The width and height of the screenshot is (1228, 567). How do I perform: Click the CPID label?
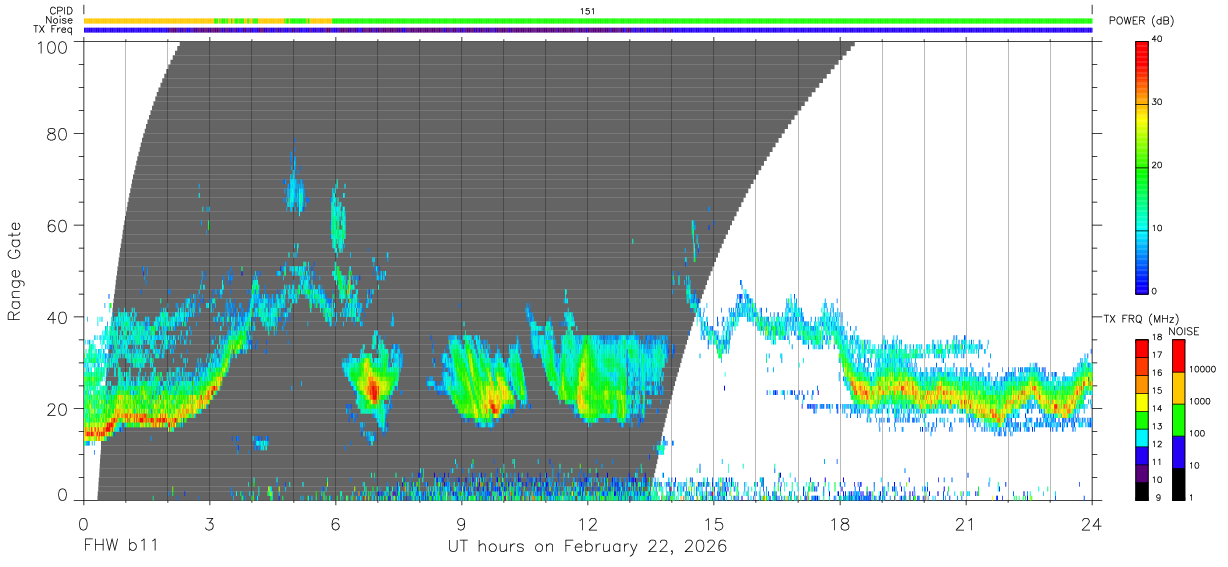(x=61, y=11)
